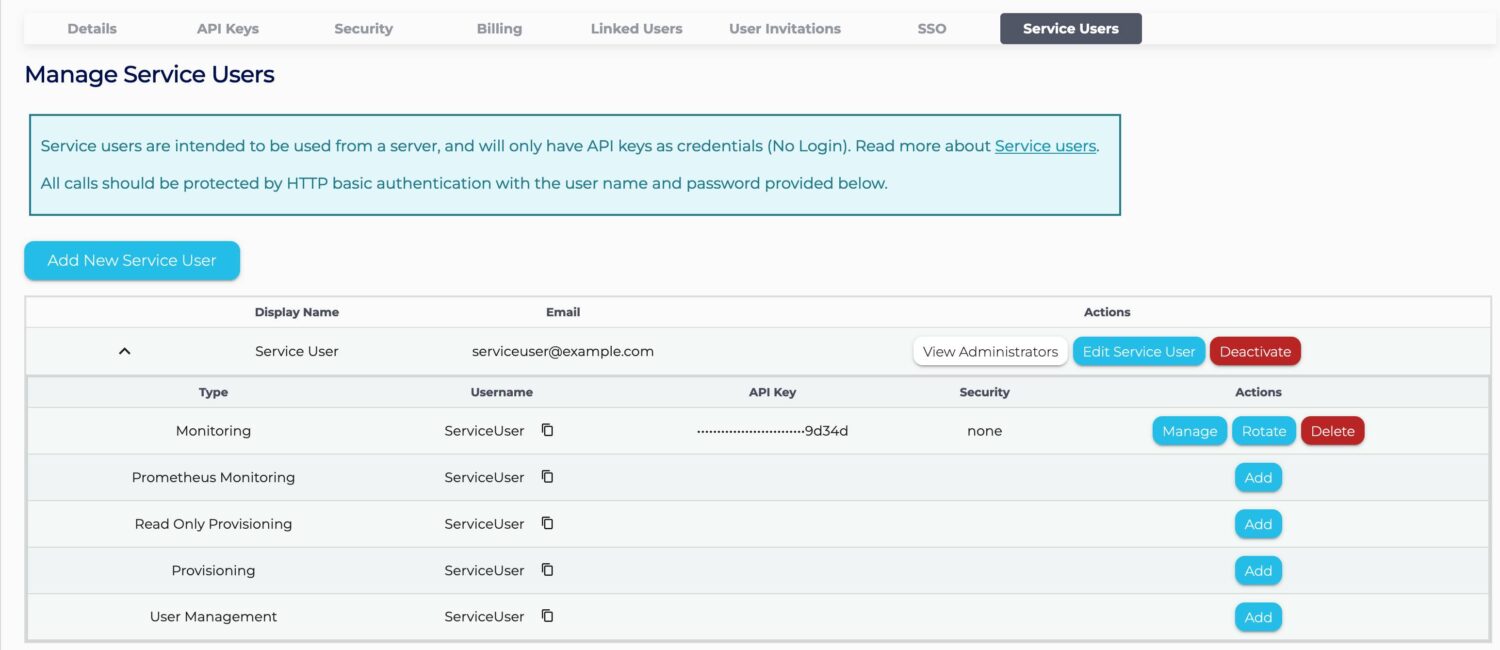Screen dimensions: 1500x650
Task: Open the Billing tab
Action: 499,29
